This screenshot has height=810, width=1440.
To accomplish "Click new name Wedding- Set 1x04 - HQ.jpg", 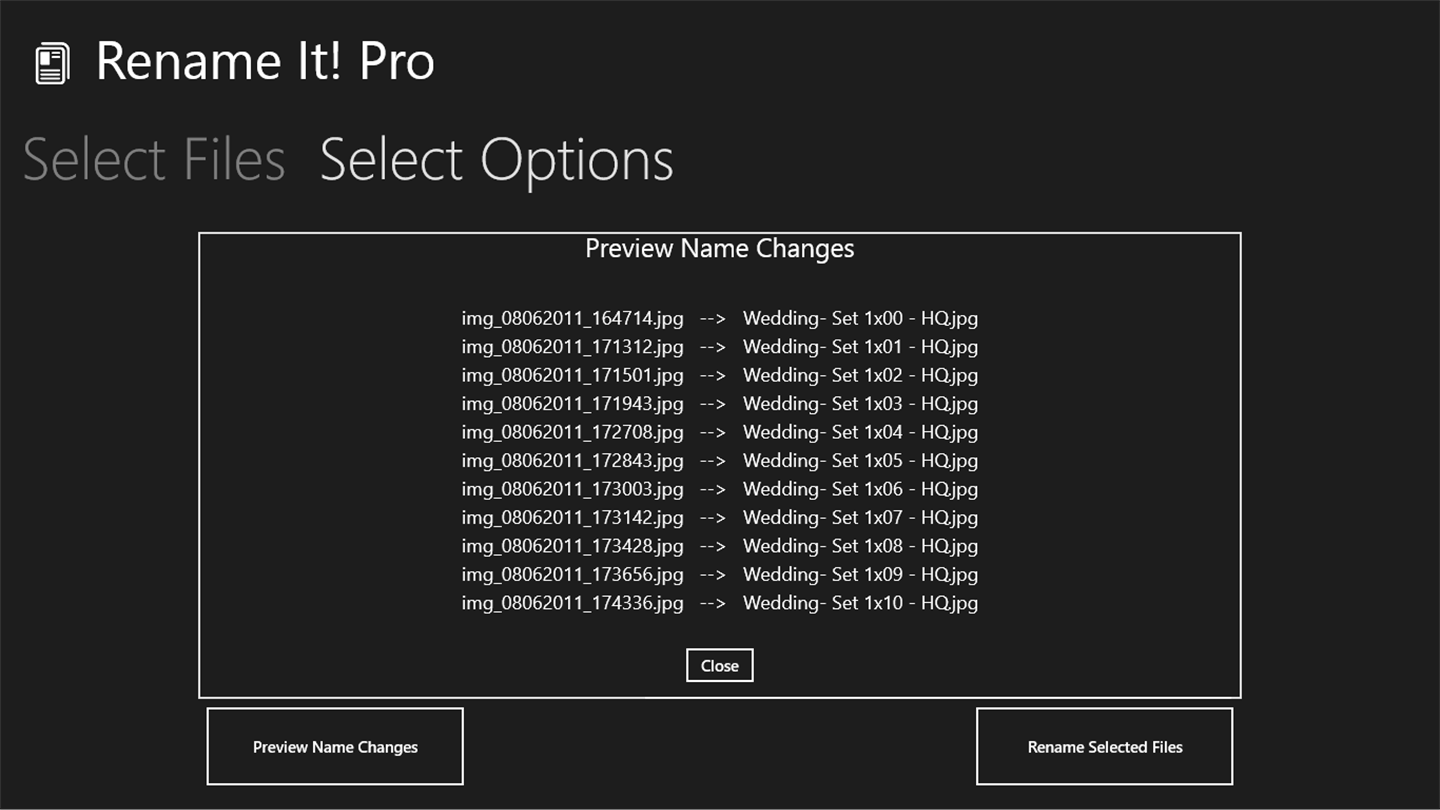I will (860, 432).
